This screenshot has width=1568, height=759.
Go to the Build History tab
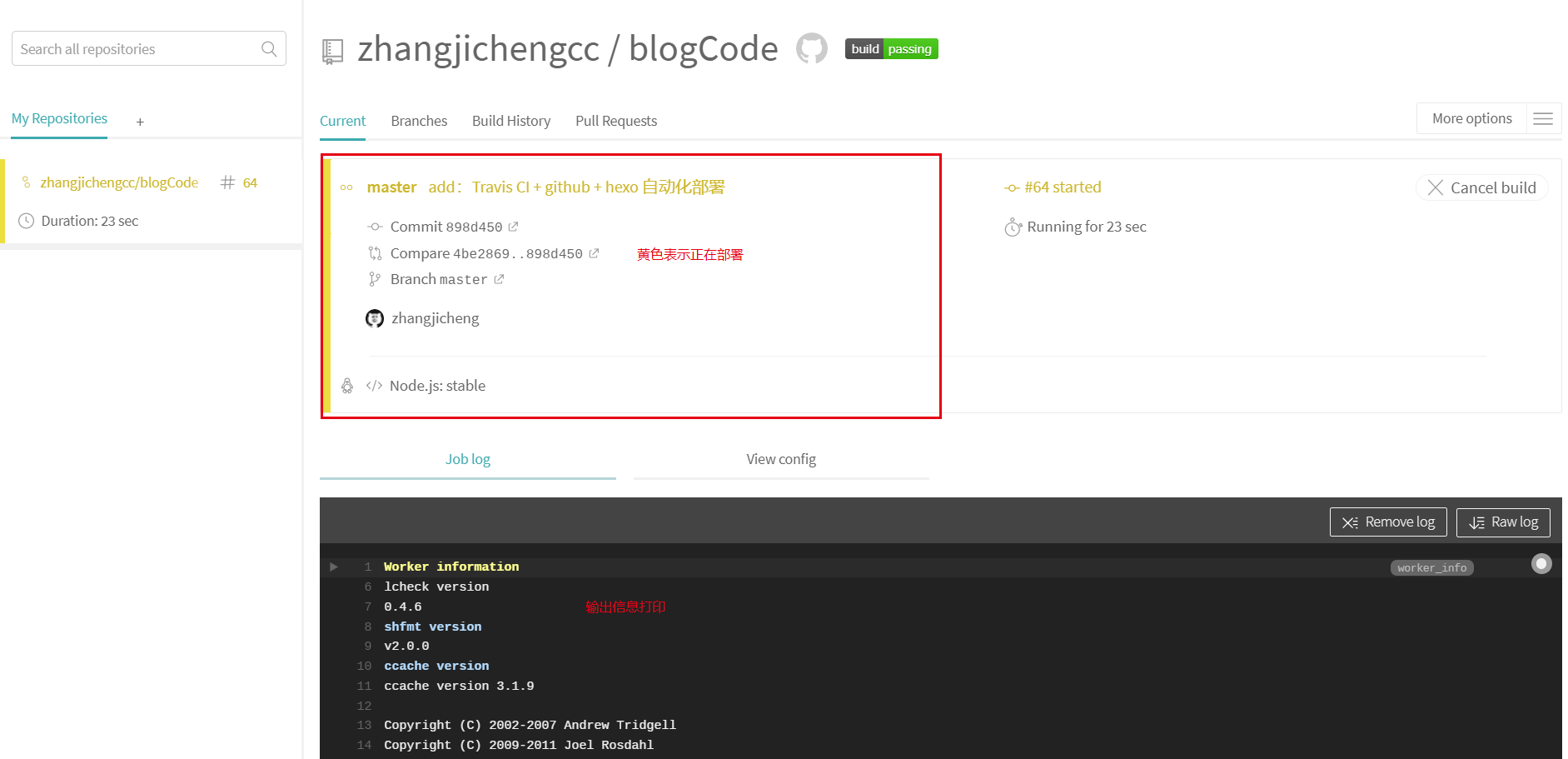pos(511,121)
